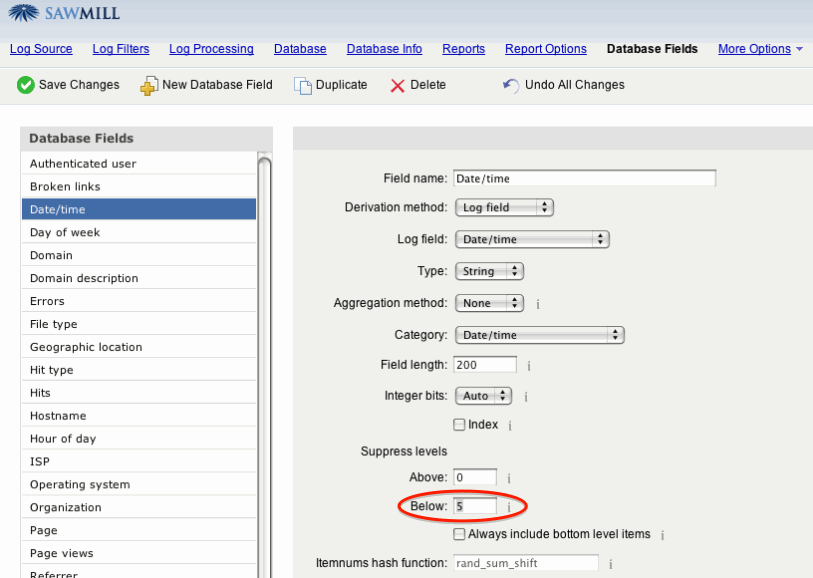Go to the Database Info page
813x578 pixels.
384,49
